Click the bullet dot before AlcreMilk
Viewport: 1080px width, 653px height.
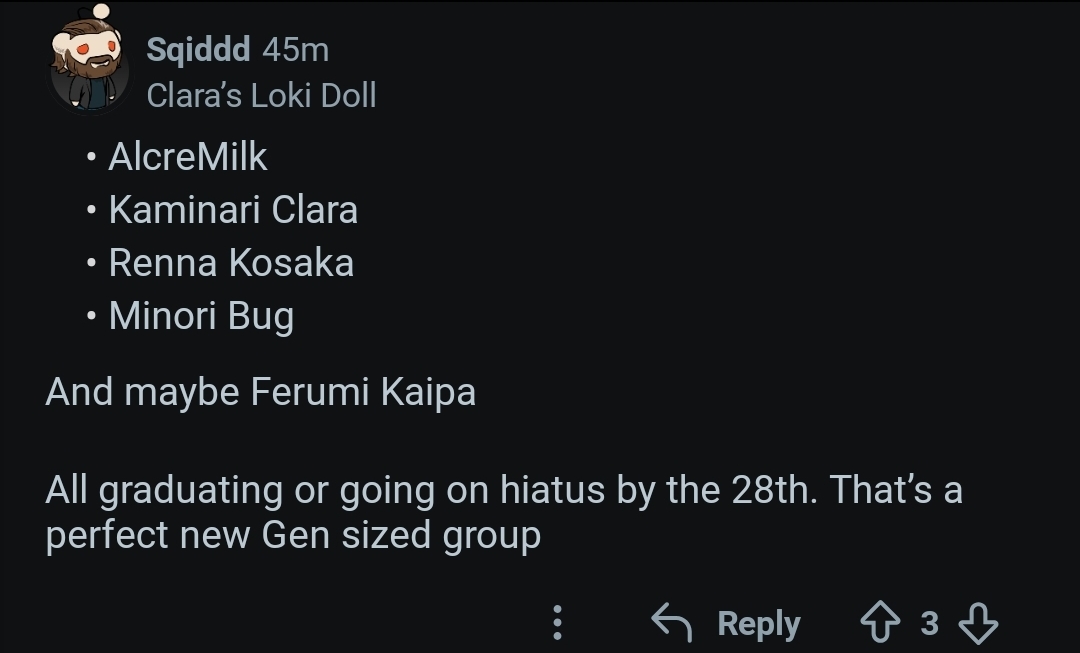coord(91,158)
